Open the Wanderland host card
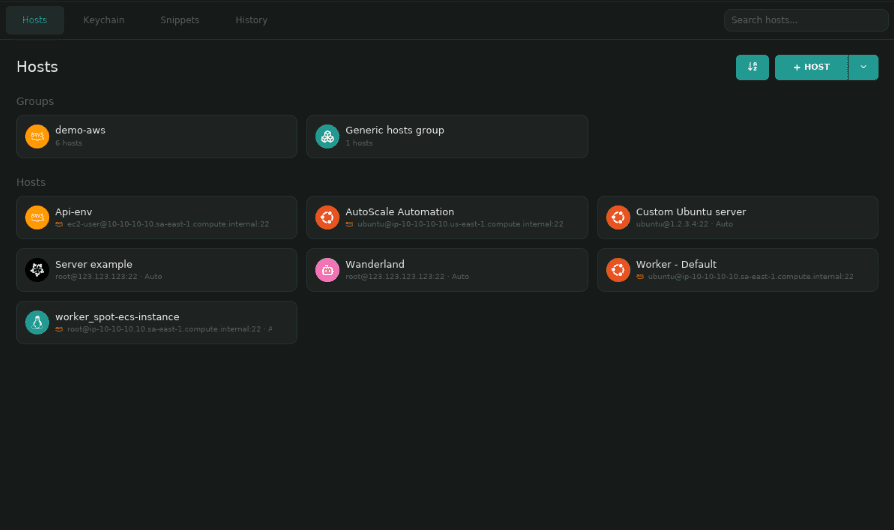 pos(447,270)
